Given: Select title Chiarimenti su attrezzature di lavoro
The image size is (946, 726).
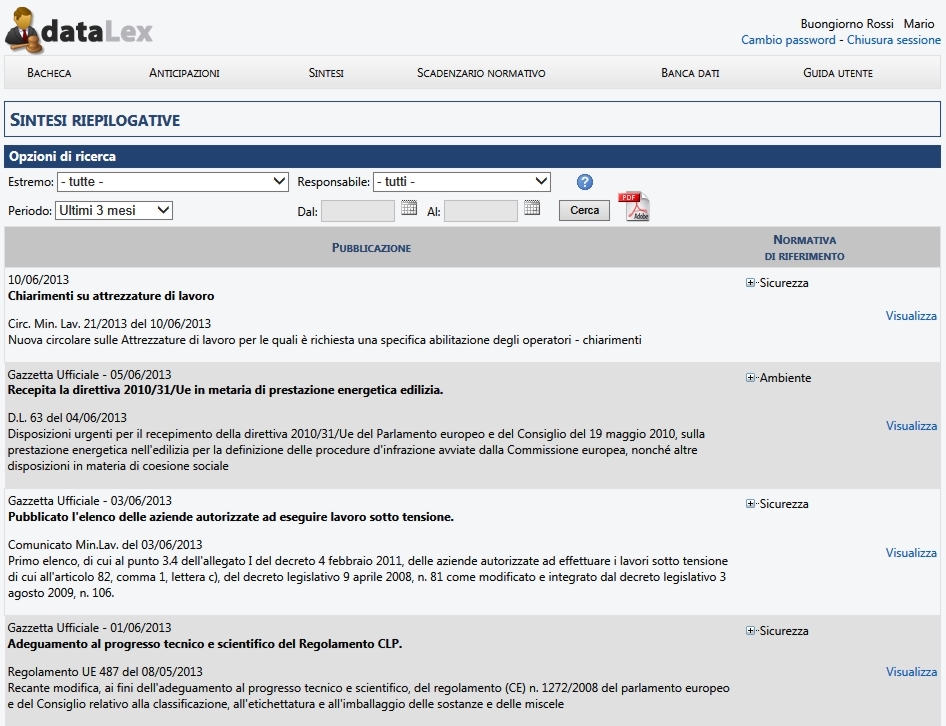Looking at the screenshot, I should 111,296.
